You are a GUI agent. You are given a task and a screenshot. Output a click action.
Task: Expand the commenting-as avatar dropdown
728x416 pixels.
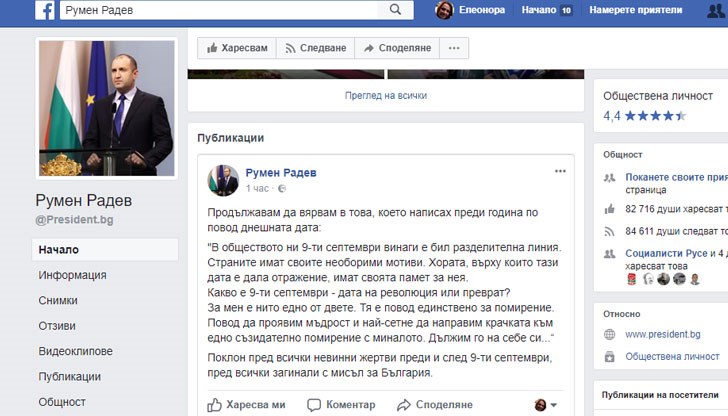pyautogui.click(x=546, y=405)
